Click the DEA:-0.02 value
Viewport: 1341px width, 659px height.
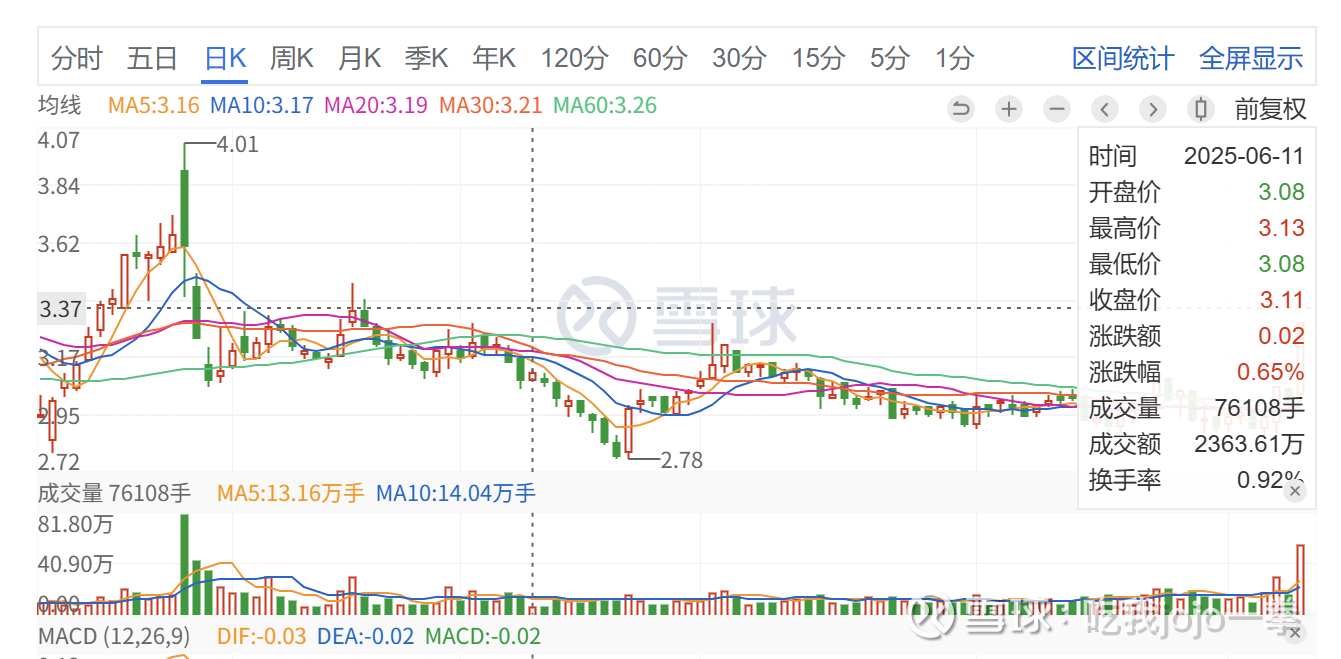[x=365, y=636]
